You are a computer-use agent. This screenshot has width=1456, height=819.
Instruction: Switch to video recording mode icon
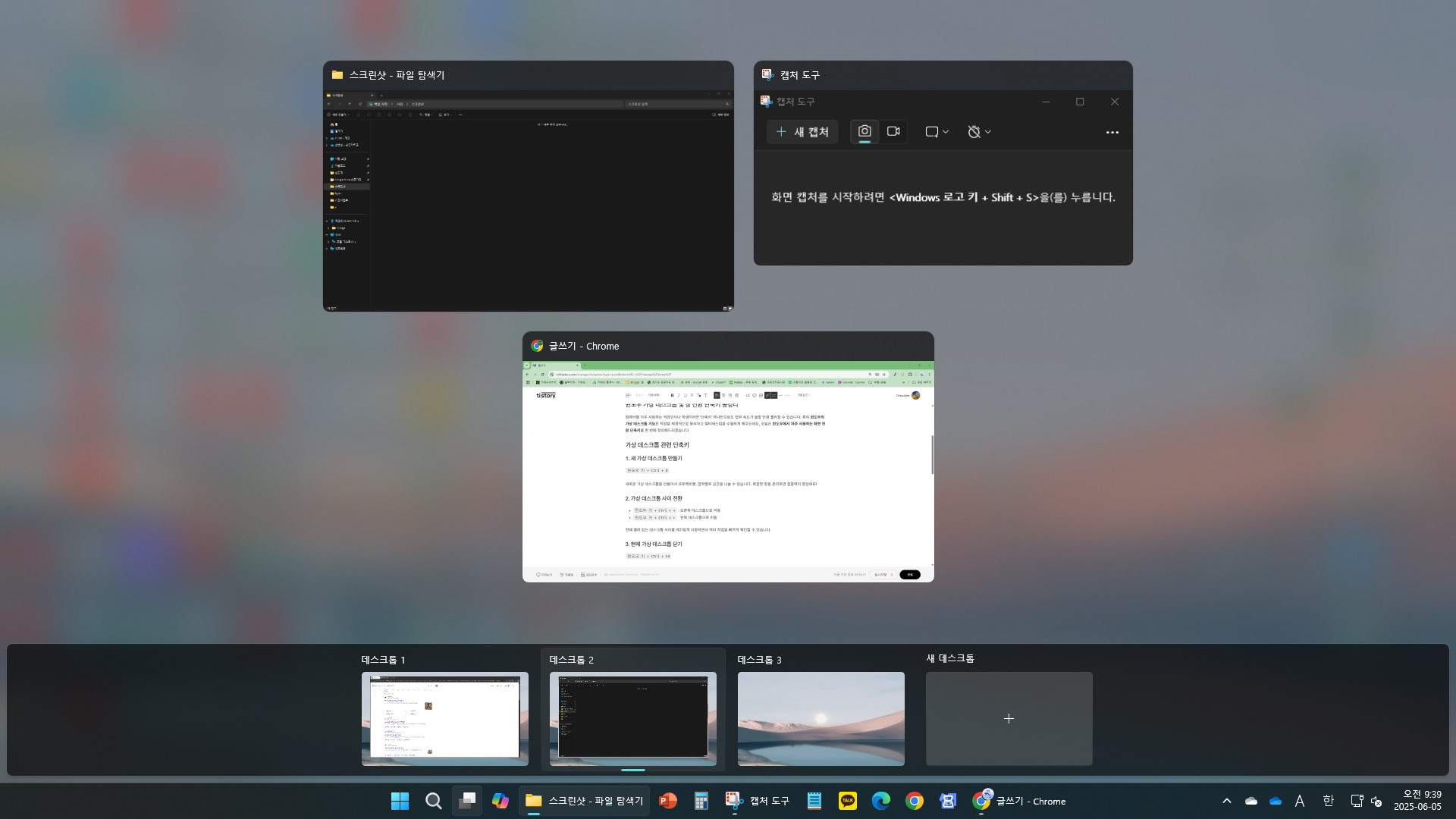(x=893, y=131)
